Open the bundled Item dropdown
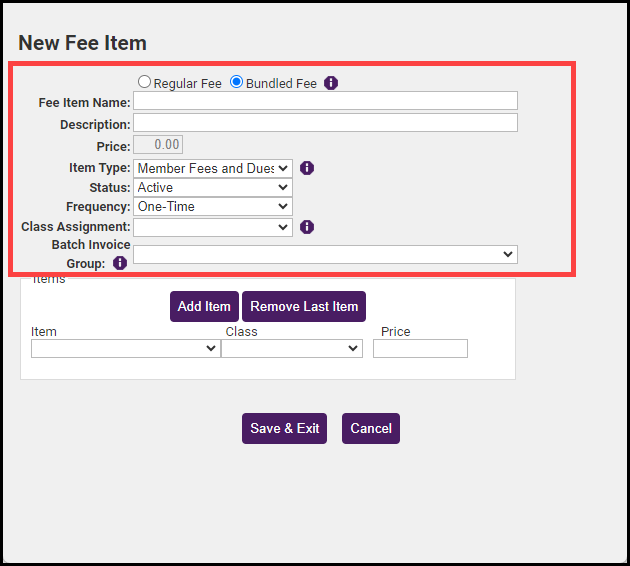Viewport: 630px width, 566px height. (125, 348)
